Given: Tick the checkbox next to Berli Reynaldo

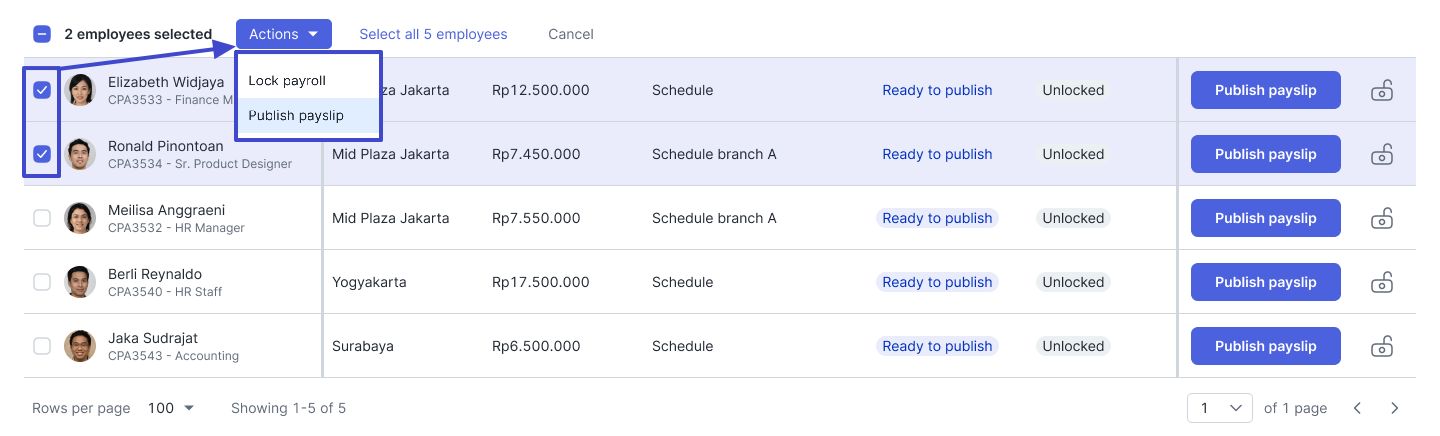Looking at the screenshot, I should (x=42, y=282).
